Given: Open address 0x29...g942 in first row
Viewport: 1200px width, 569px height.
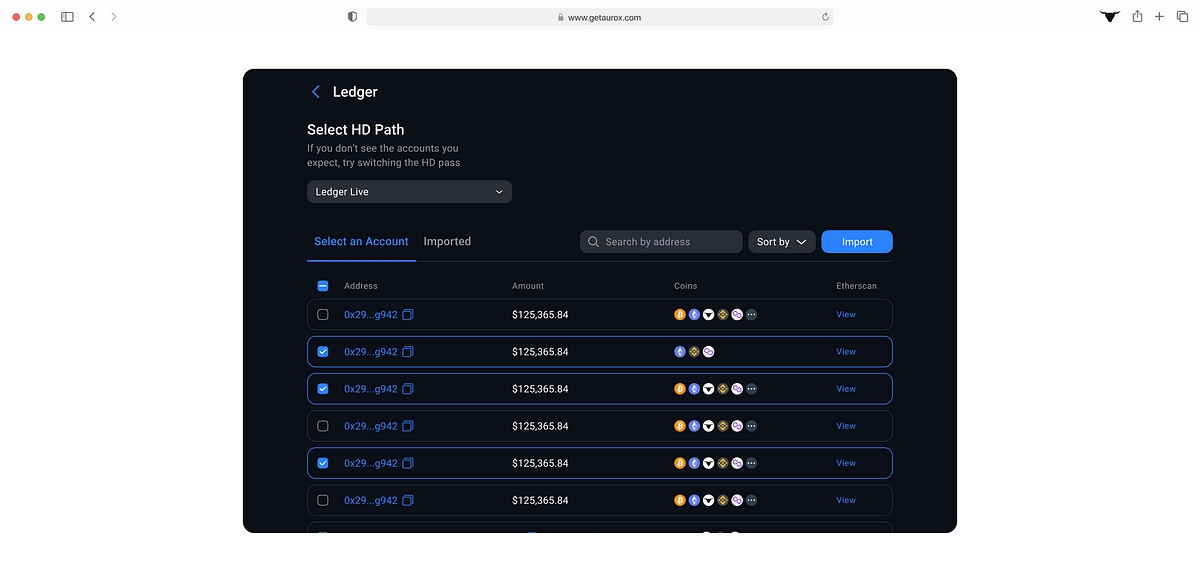Looking at the screenshot, I should pos(371,315).
